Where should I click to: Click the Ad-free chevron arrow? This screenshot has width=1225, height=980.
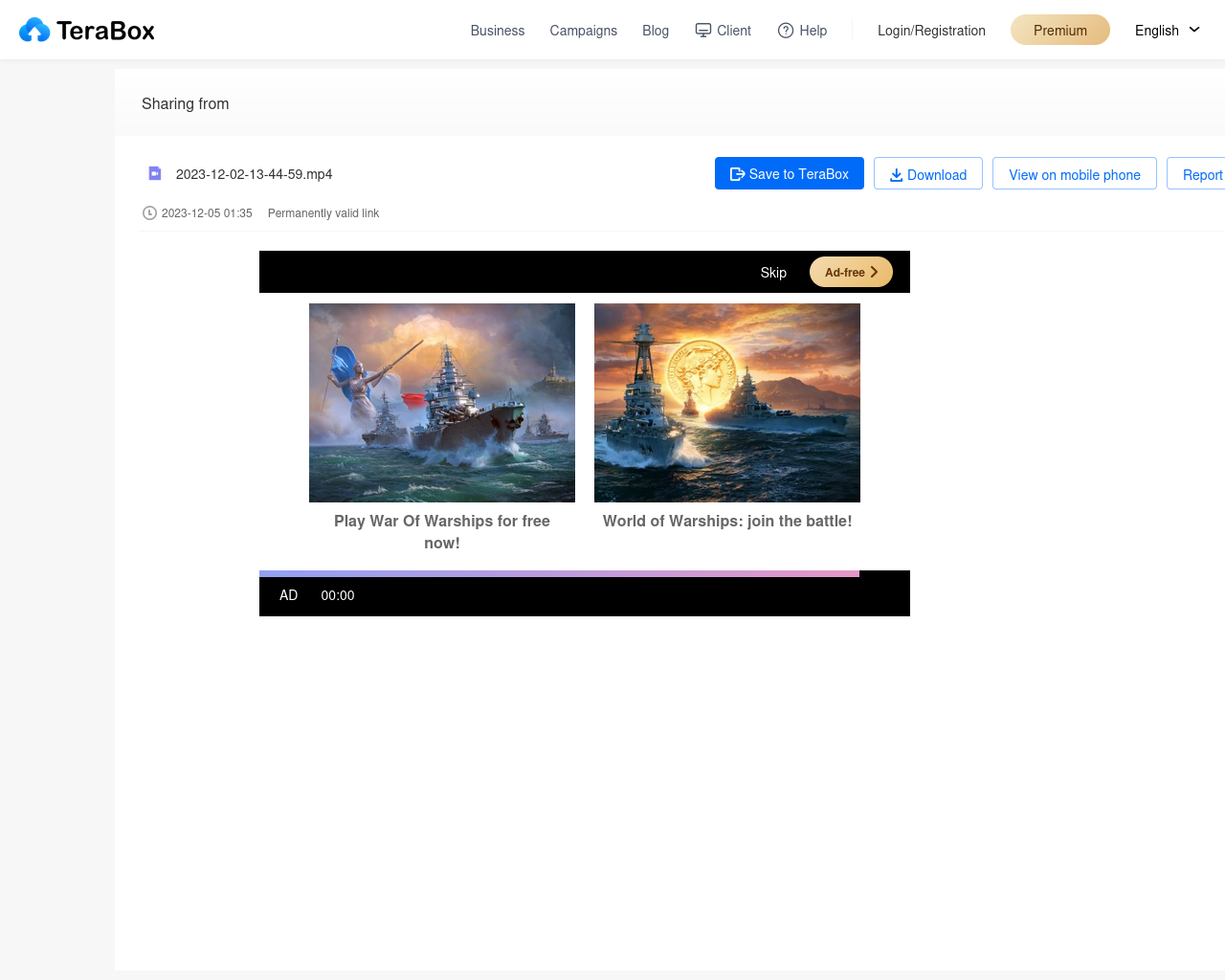click(x=874, y=272)
